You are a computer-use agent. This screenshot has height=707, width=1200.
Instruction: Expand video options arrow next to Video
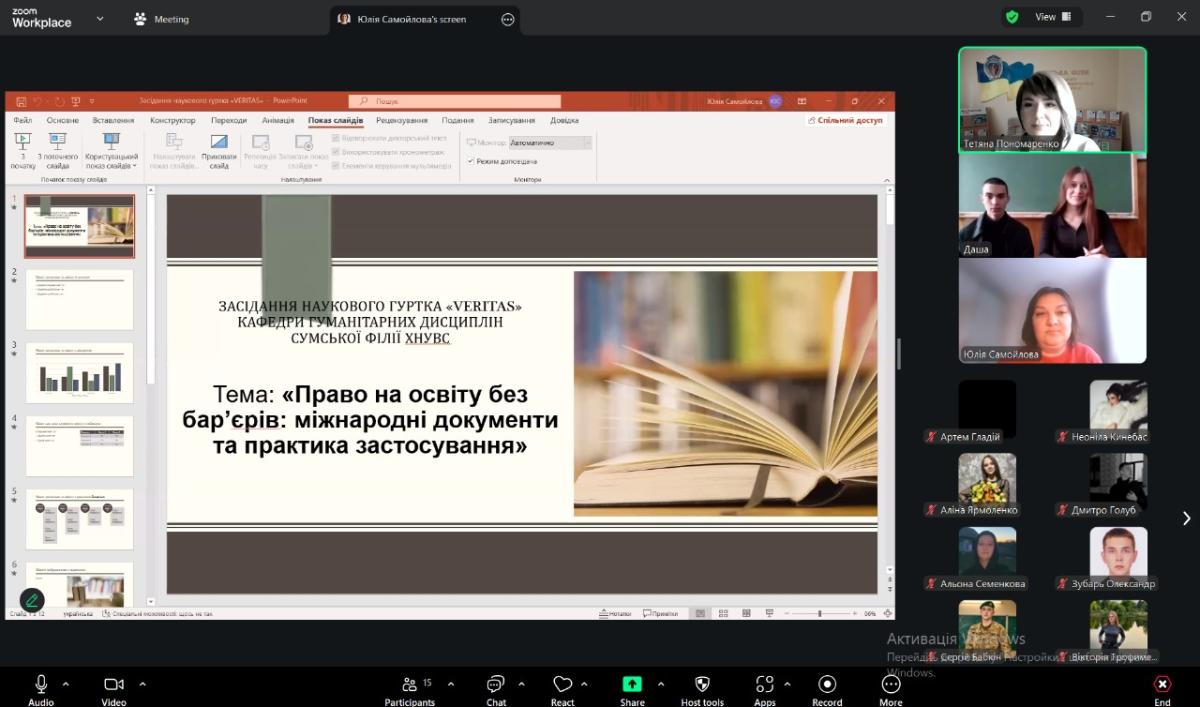pyautogui.click(x=142, y=684)
